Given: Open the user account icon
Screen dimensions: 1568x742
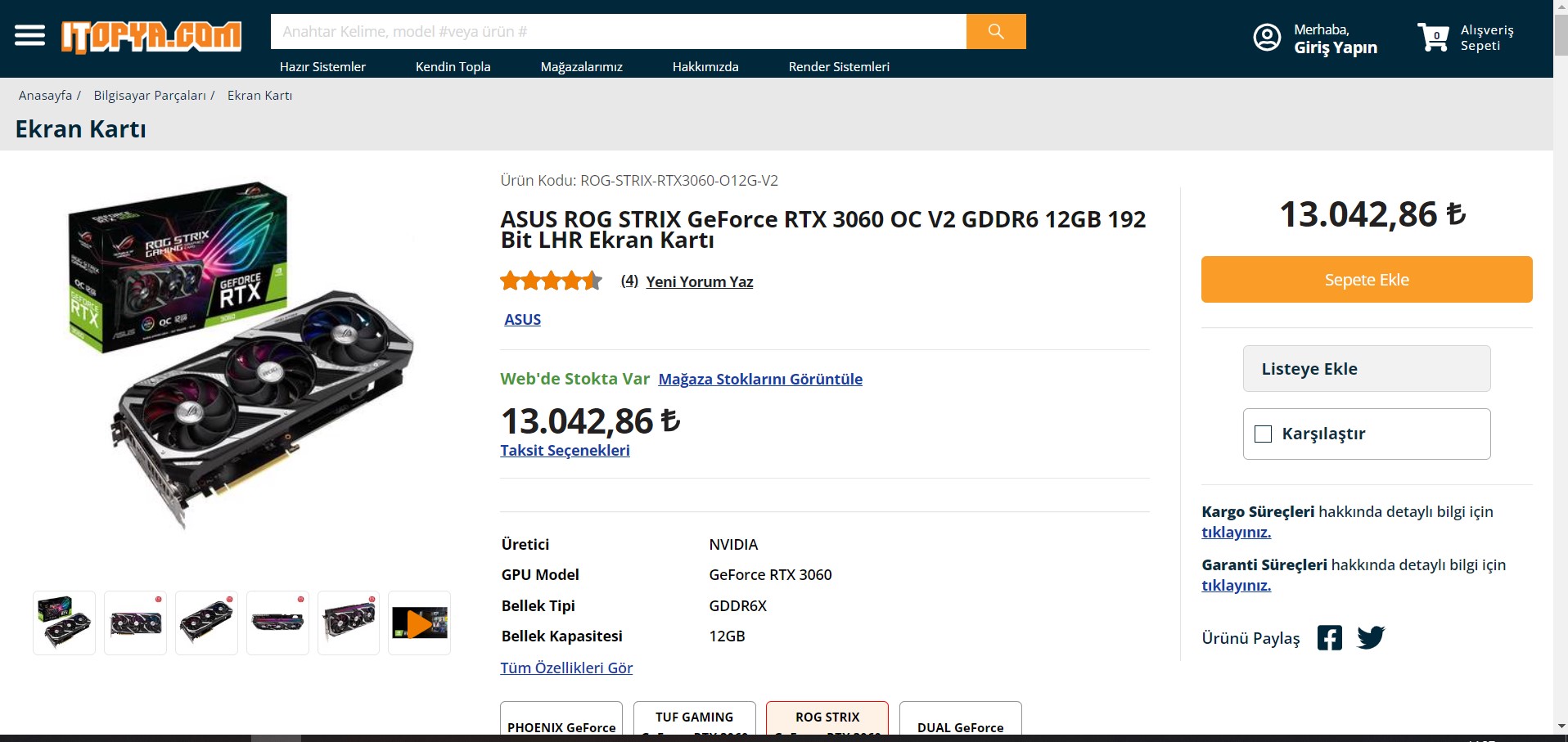Looking at the screenshot, I should 1267,38.
